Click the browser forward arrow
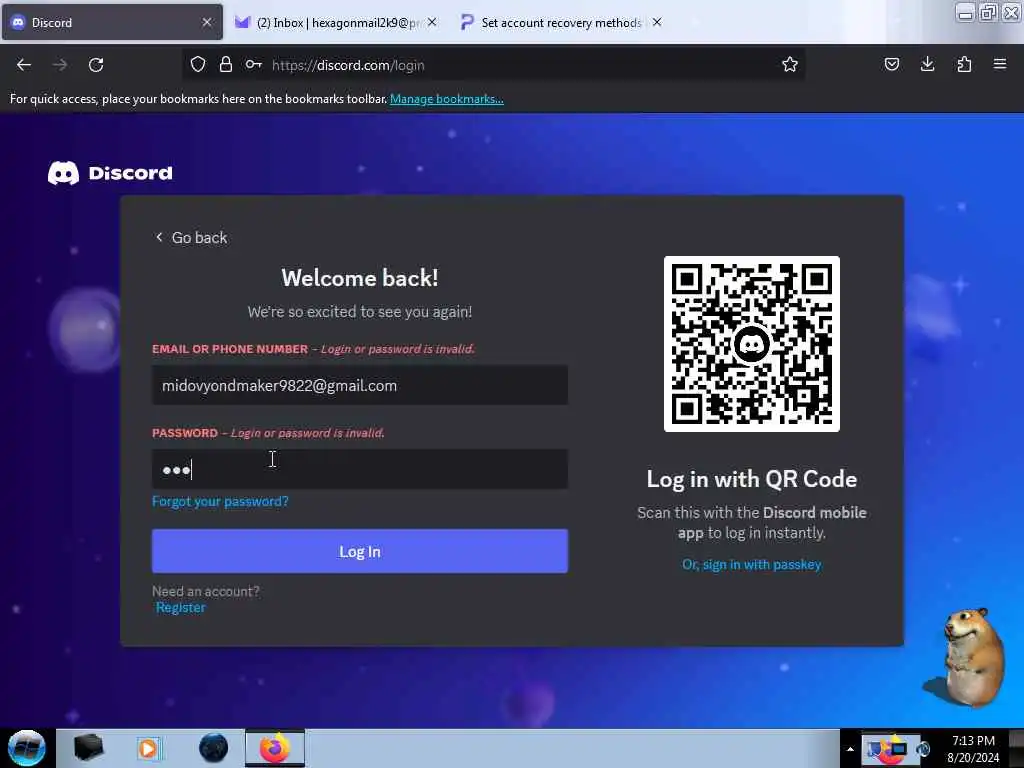The height and width of the screenshot is (768, 1024). [x=59, y=65]
